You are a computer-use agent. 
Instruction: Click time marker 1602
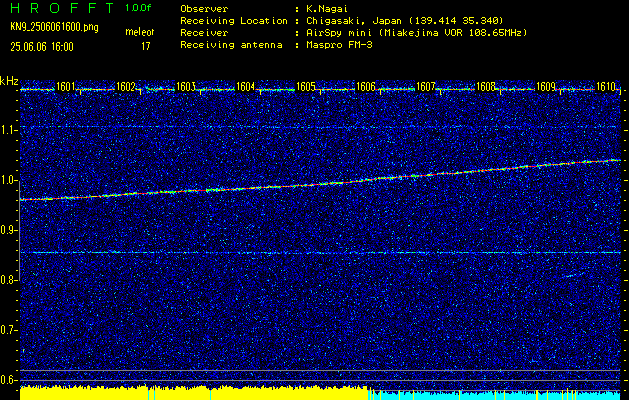click(x=126, y=86)
